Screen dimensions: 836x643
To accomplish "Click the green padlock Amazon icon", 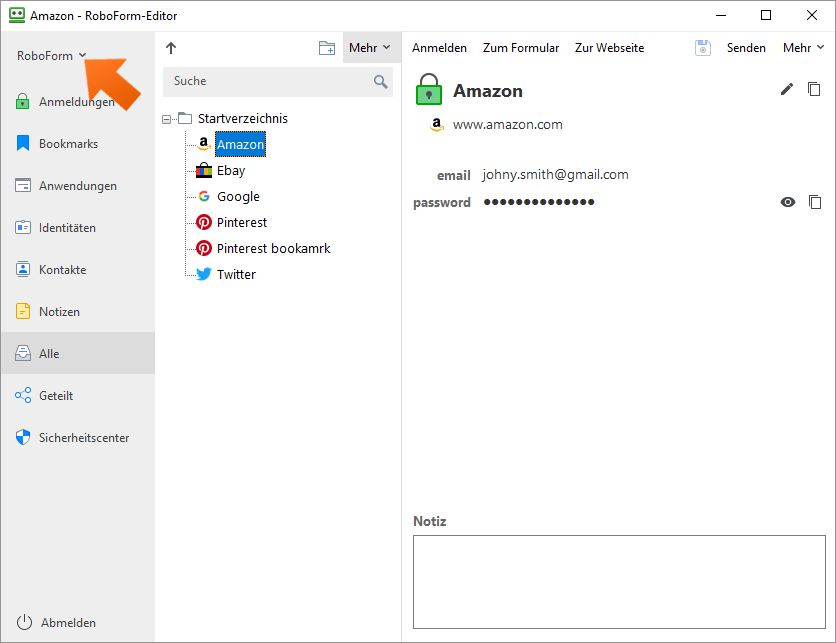I will click(429, 89).
